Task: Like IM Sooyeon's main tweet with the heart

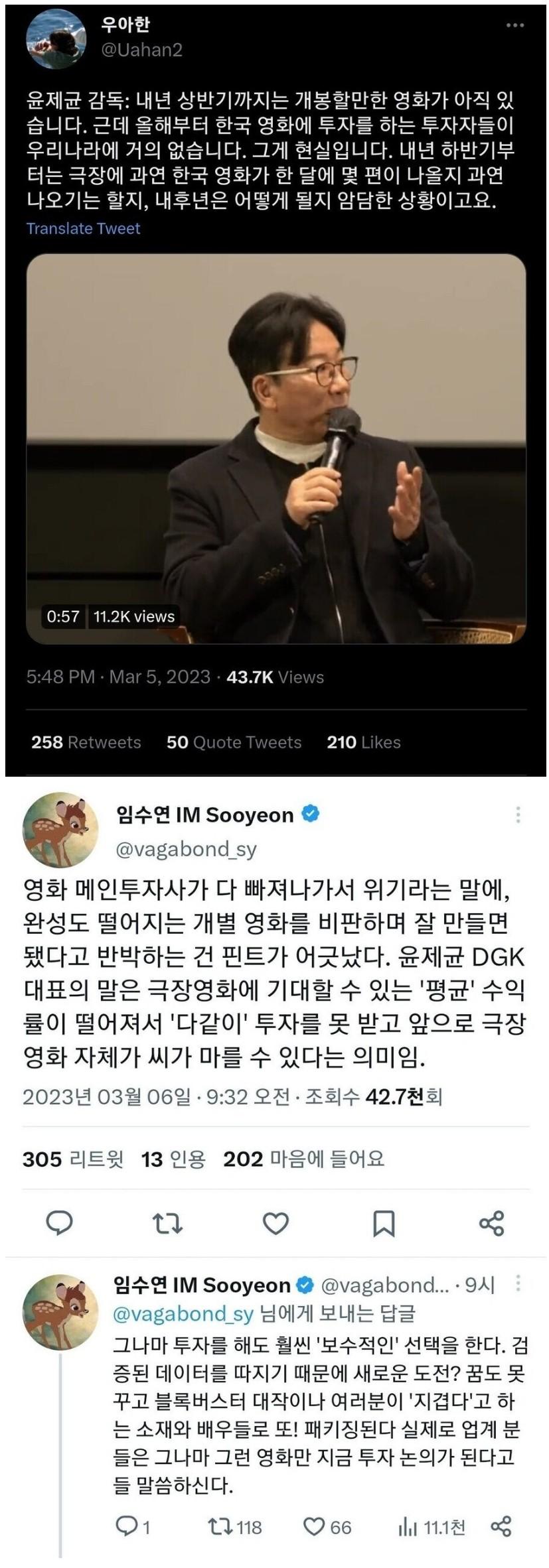Action: pyautogui.click(x=275, y=1223)
